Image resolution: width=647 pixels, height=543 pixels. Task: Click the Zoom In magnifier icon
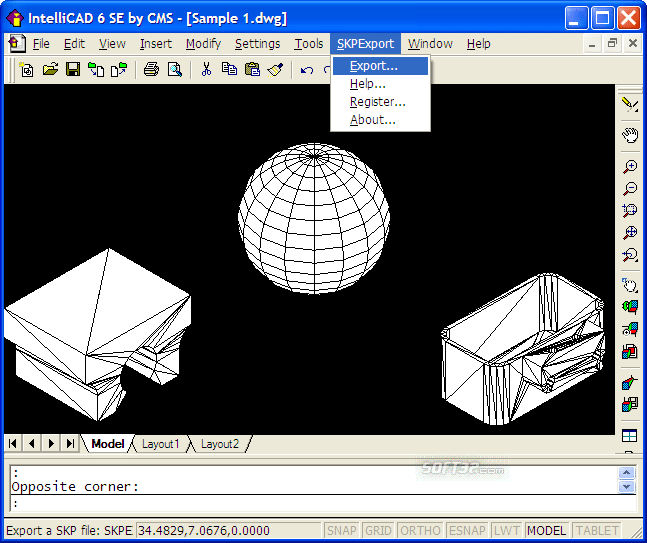[x=630, y=167]
